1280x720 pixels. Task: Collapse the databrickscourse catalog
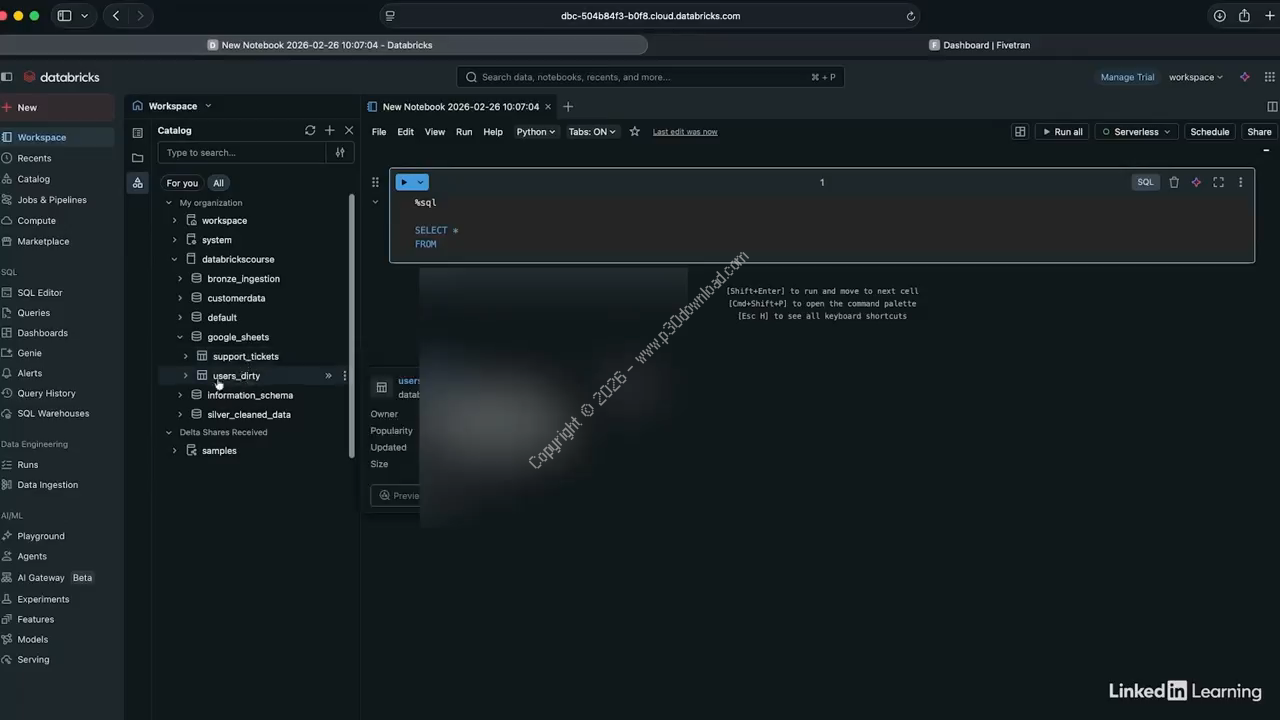(x=174, y=259)
